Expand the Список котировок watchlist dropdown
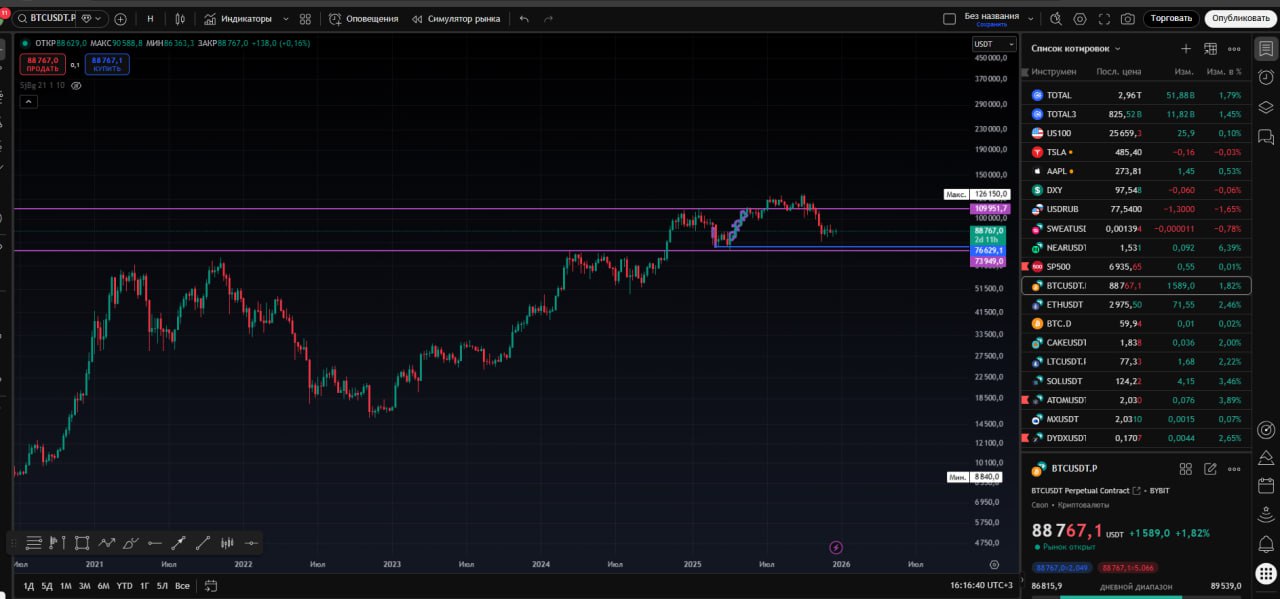 1117,49
